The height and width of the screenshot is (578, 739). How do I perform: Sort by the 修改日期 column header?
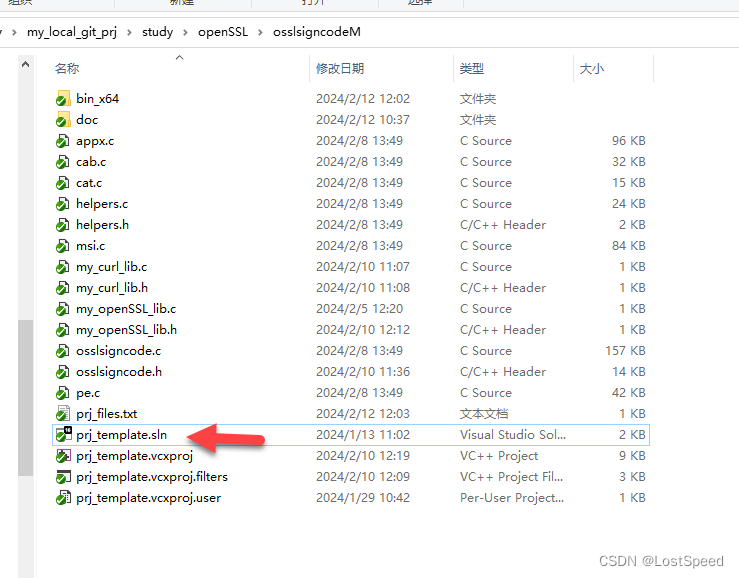click(340, 69)
